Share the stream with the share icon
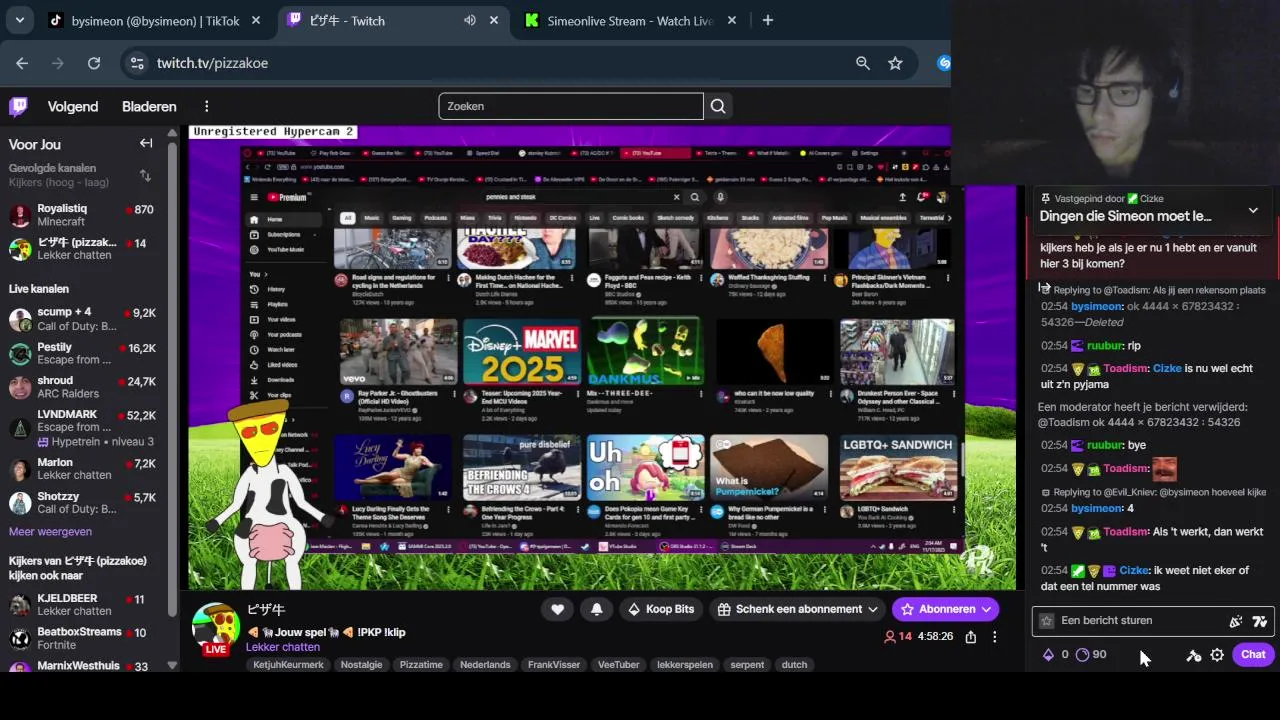 pos(970,636)
